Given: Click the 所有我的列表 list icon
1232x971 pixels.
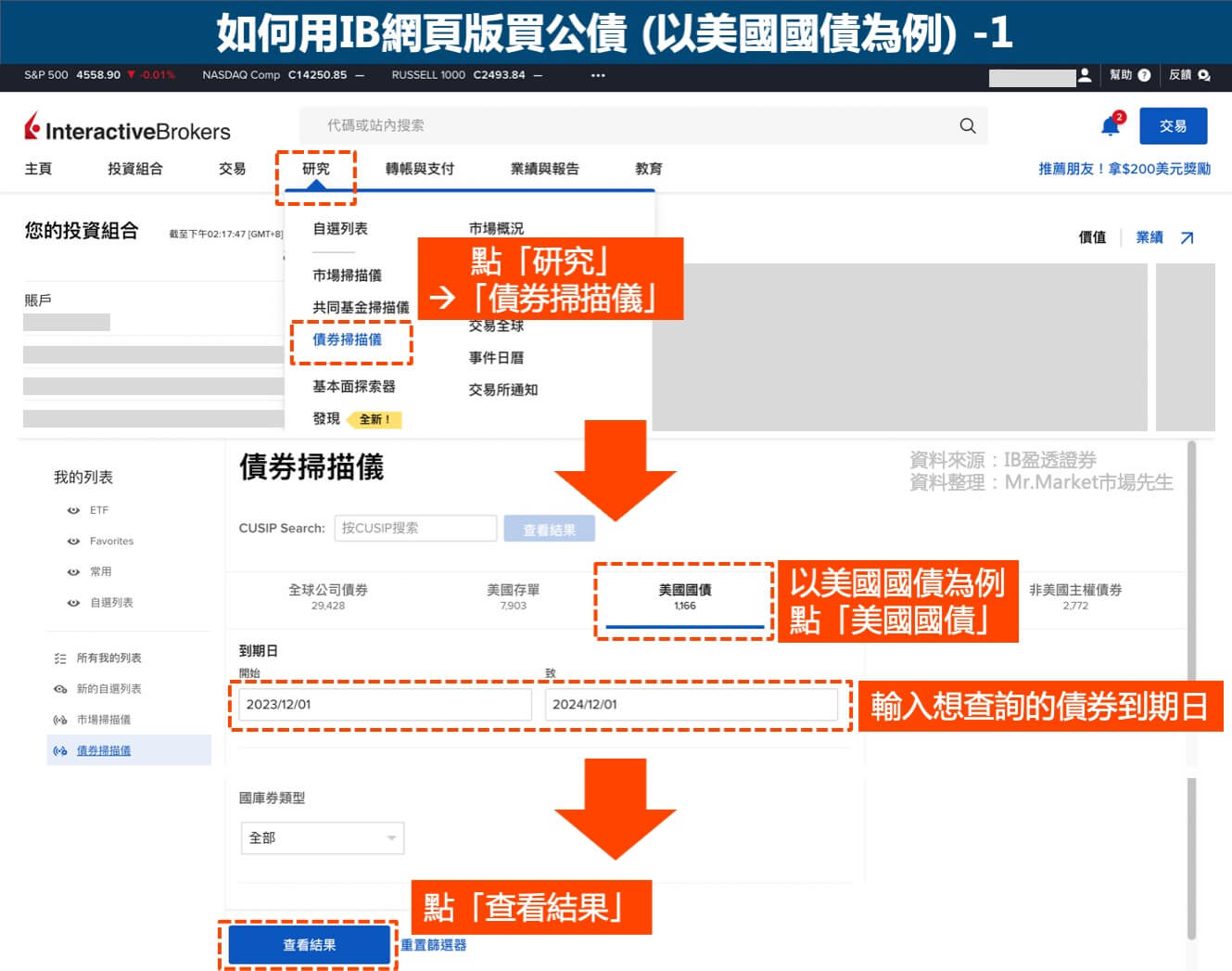Looking at the screenshot, I should [x=60, y=658].
